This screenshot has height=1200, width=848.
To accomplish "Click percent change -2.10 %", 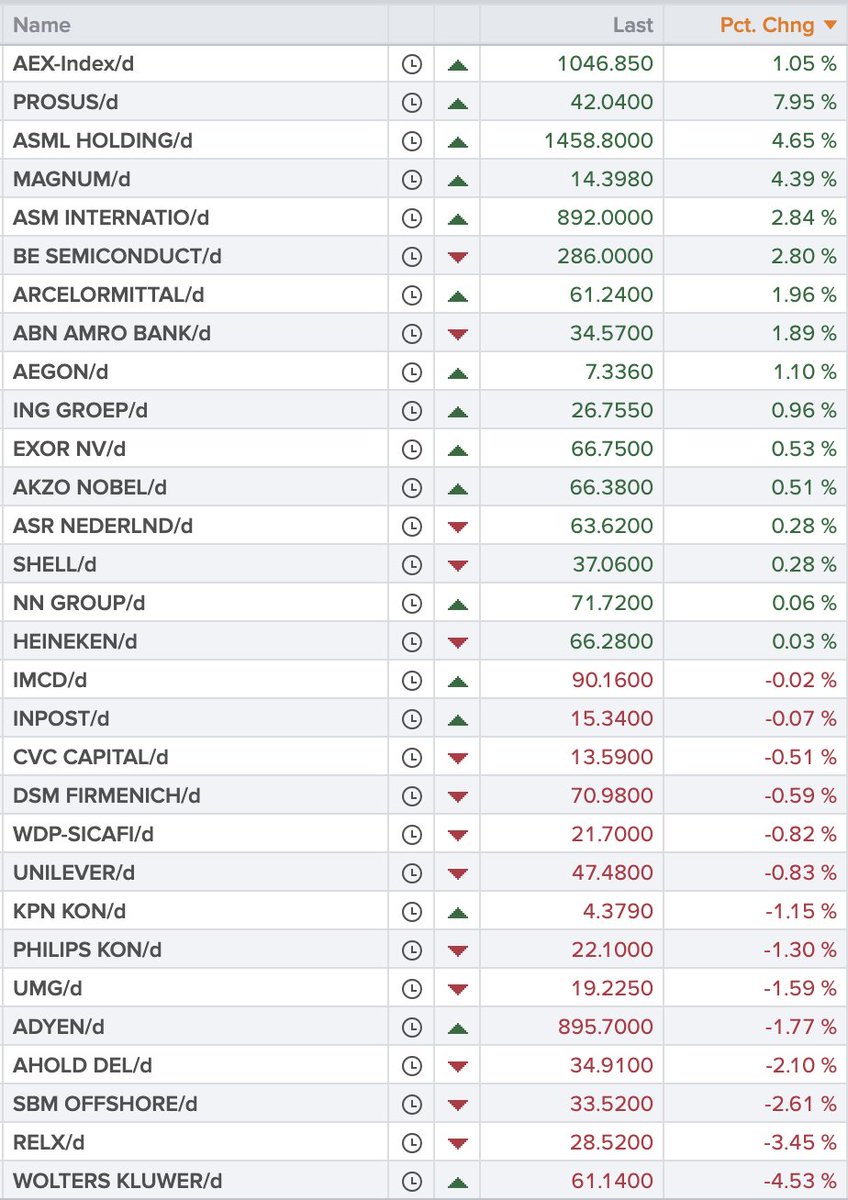I will point(801,1066).
